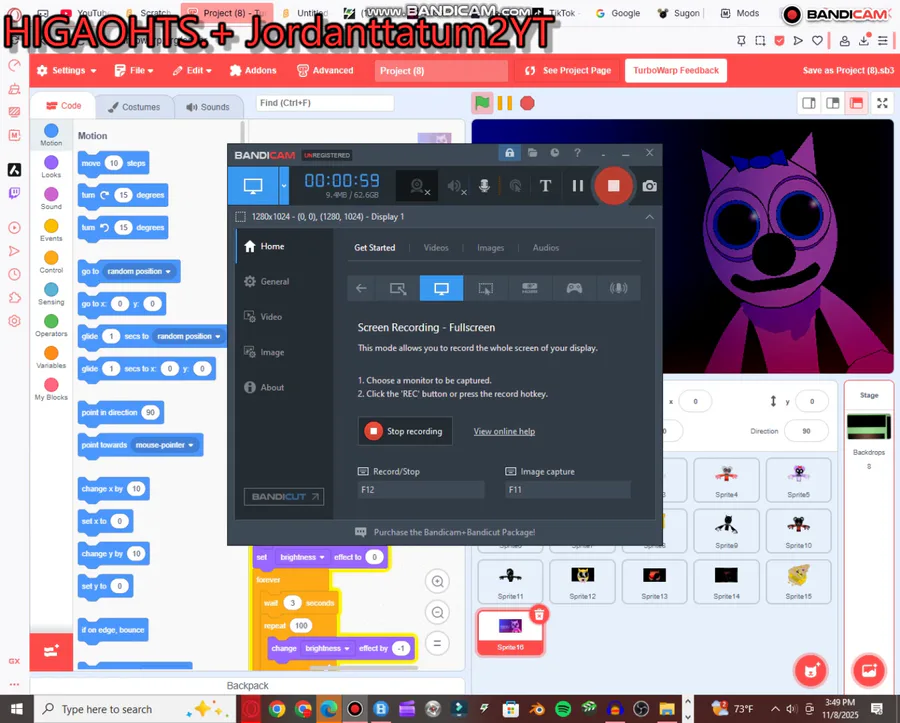Click the red stop sign in TurboWarp
The width and height of the screenshot is (900, 723).
point(527,103)
